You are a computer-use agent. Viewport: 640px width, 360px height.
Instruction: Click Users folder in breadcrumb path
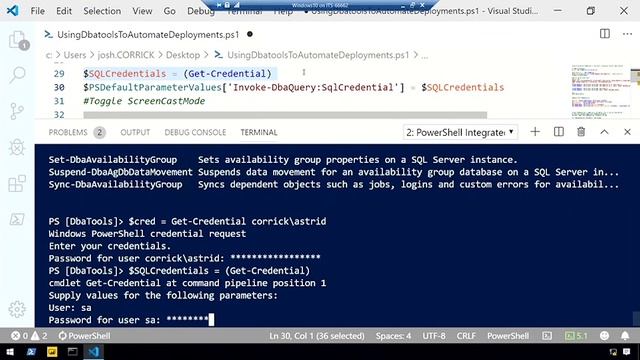tap(75, 55)
